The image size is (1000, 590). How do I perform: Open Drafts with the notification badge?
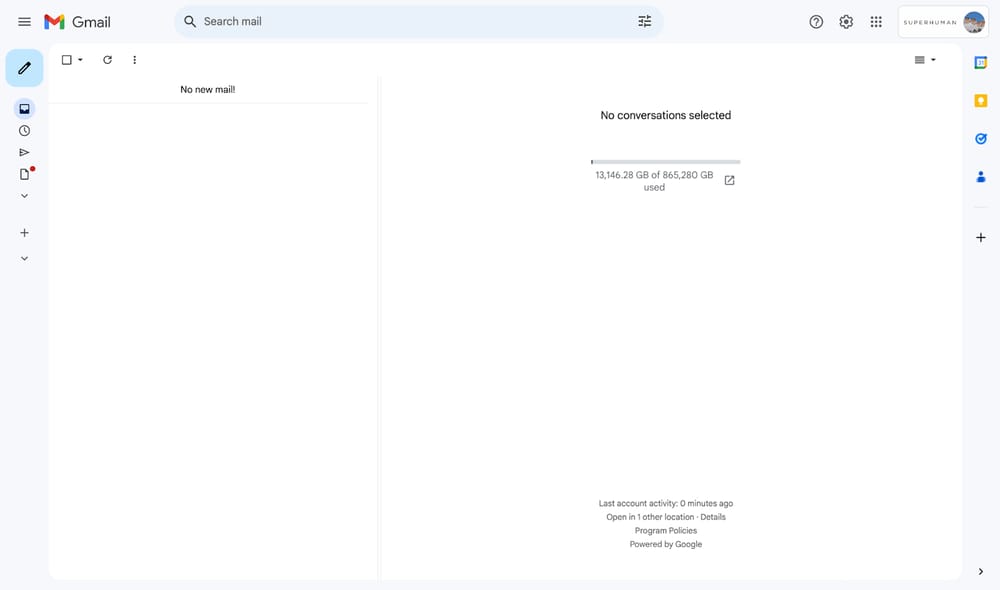coord(24,174)
